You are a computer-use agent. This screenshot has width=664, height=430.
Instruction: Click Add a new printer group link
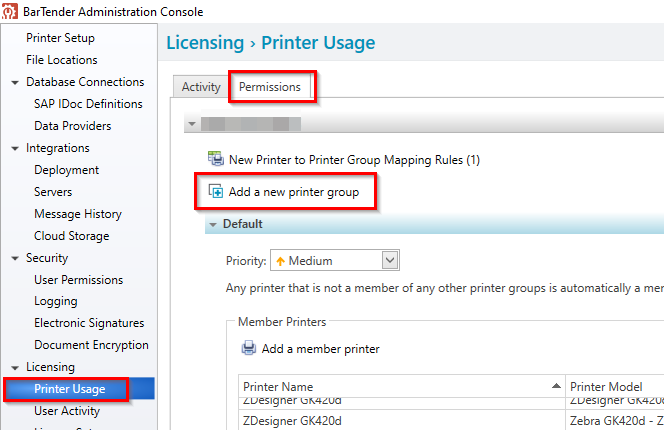click(x=294, y=192)
